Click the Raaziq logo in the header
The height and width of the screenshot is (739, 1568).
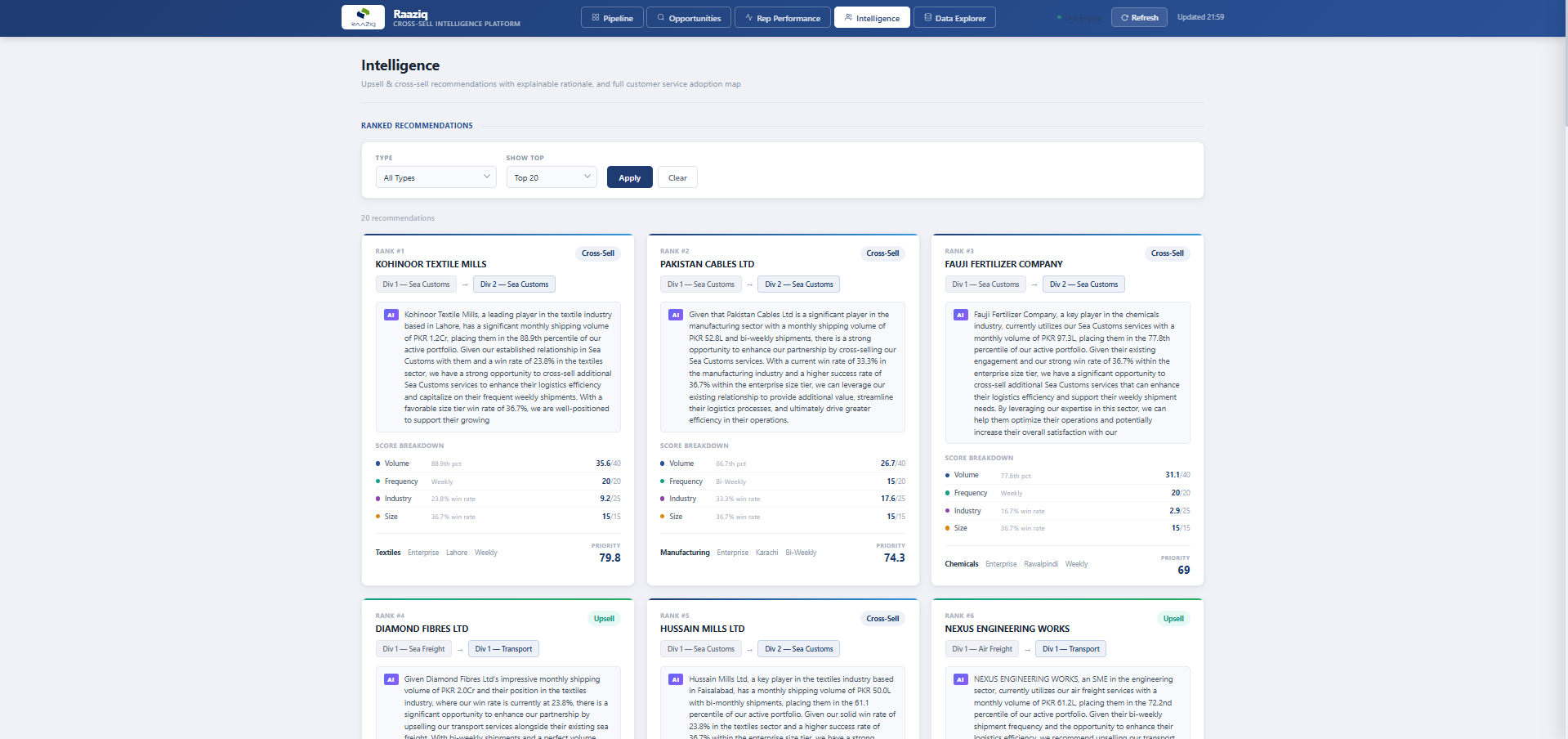pyautogui.click(x=363, y=17)
